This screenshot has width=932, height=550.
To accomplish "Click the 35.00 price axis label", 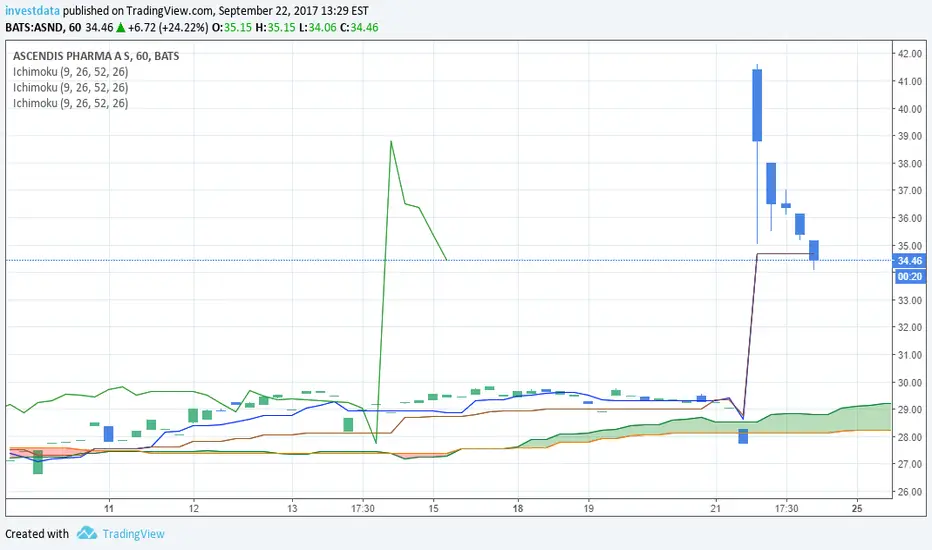I will (x=909, y=246).
